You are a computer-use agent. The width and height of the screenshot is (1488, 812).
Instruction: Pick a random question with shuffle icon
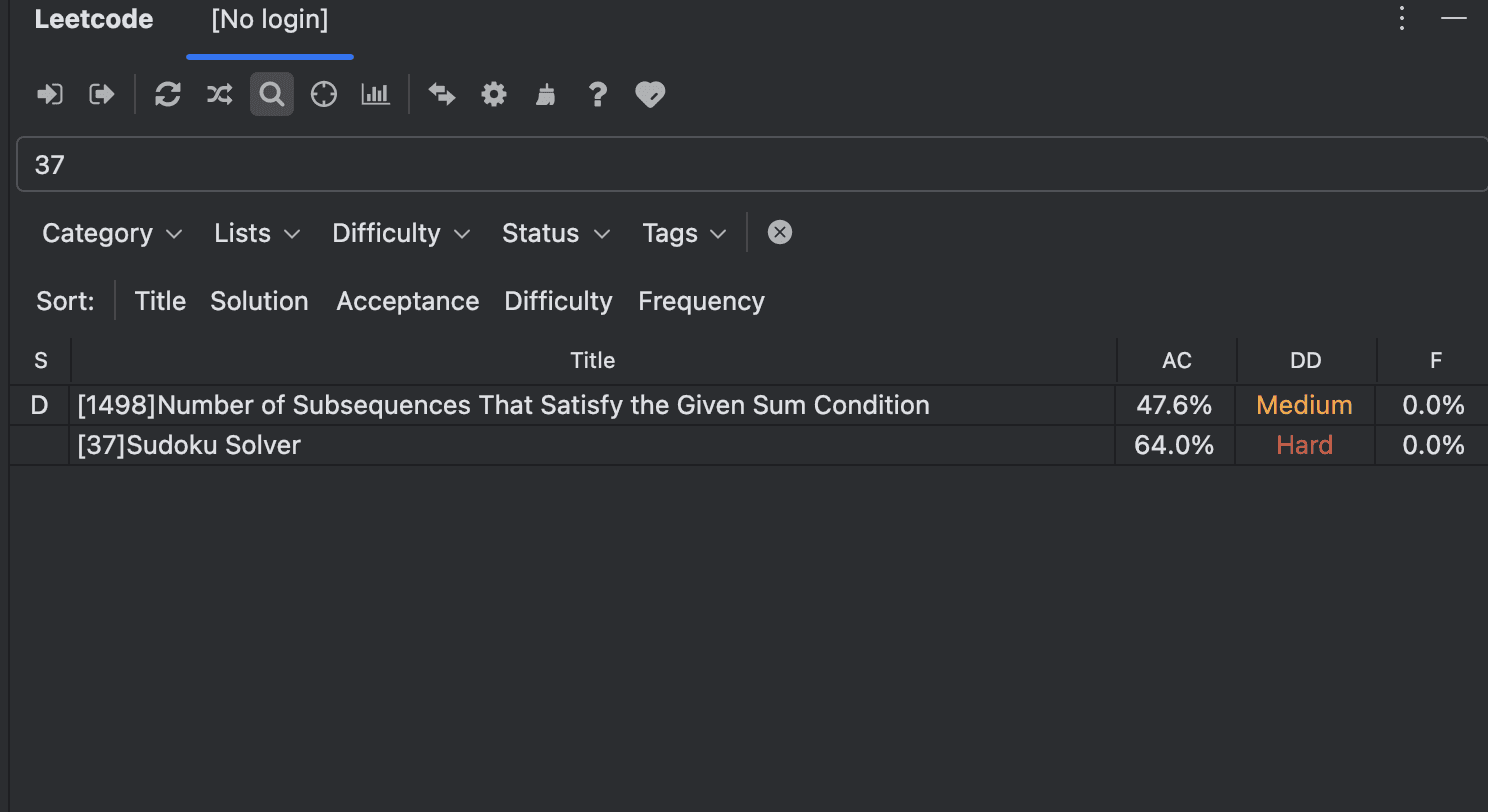pyautogui.click(x=219, y=94)
